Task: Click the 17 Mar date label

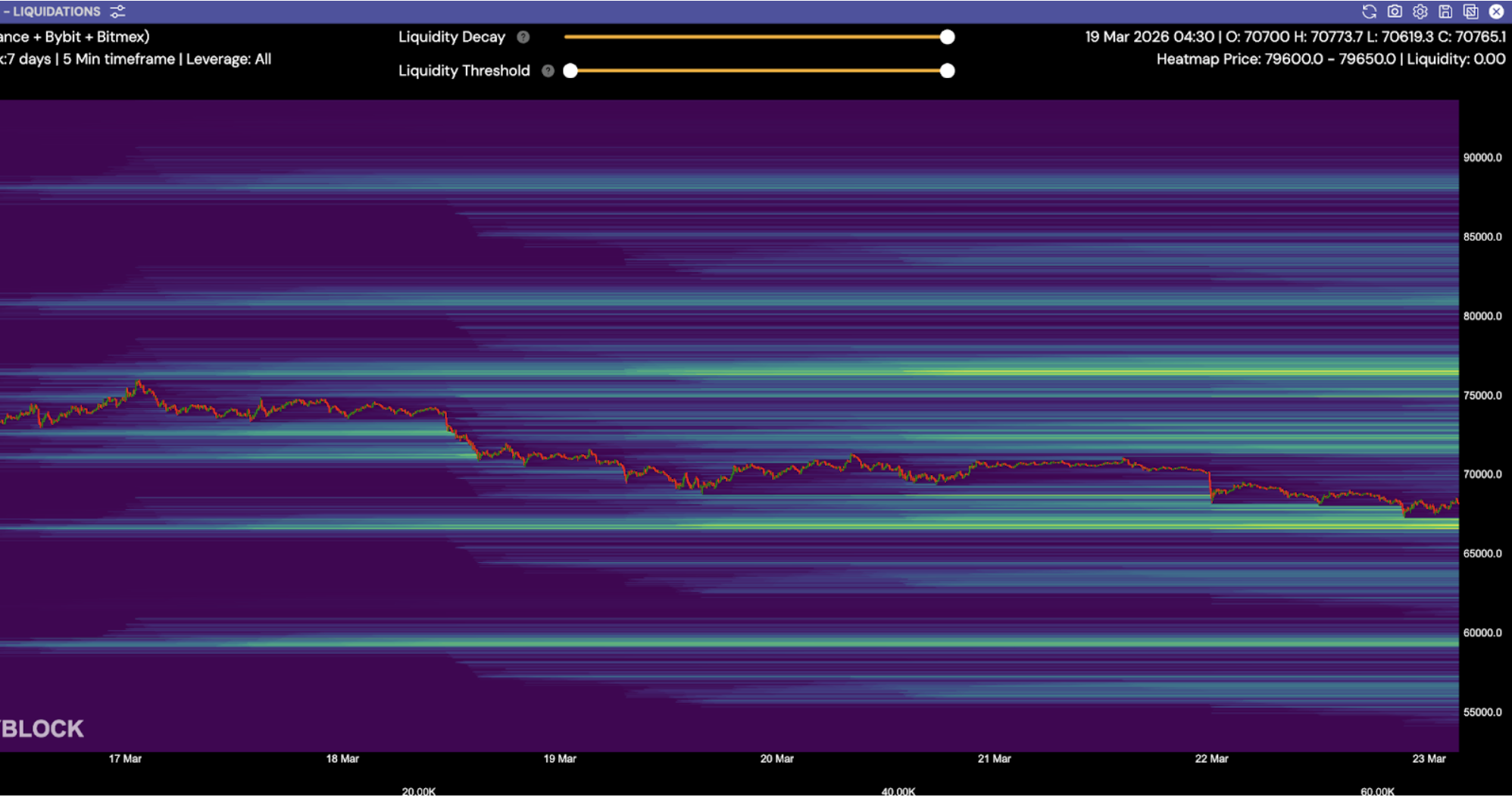Action: point(125,758)
